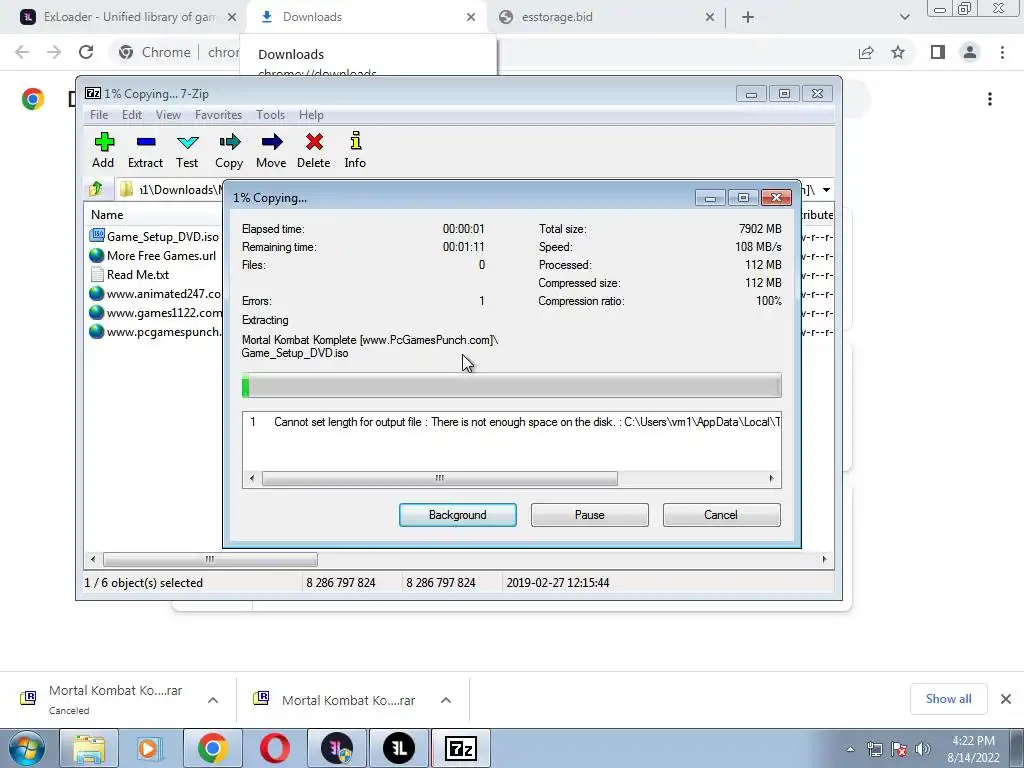Expand the address path dropdown arrow
Screen dimensions: 1024x768
[x=827, y=190]
